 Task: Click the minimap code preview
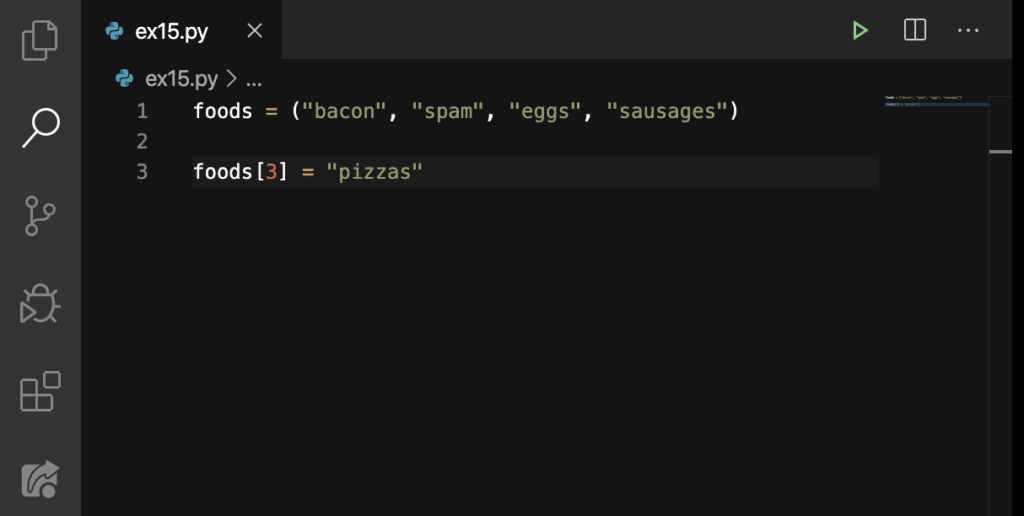click(935, 101)
